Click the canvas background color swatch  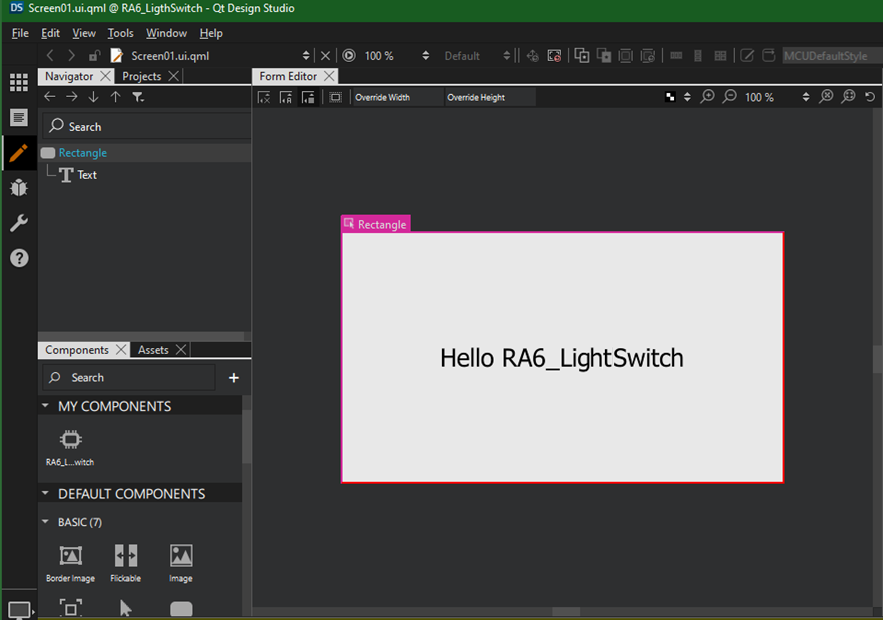point(670,97)
